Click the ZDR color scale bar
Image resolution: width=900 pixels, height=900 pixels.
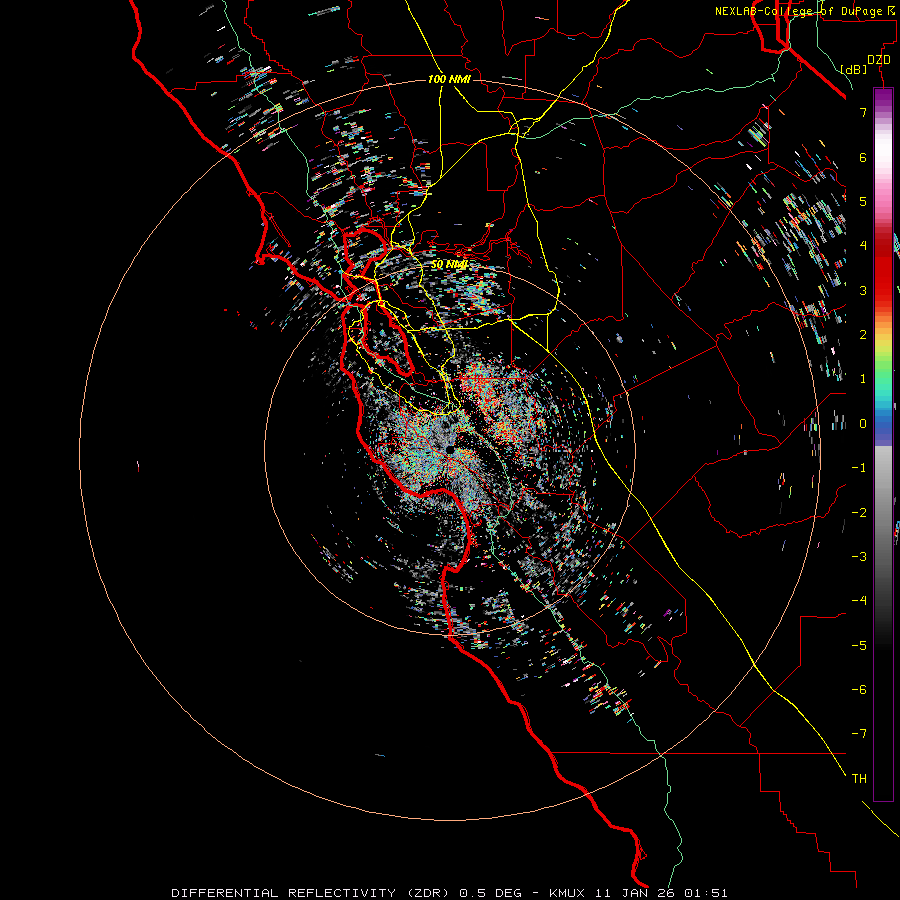click(x=883, y=445)
